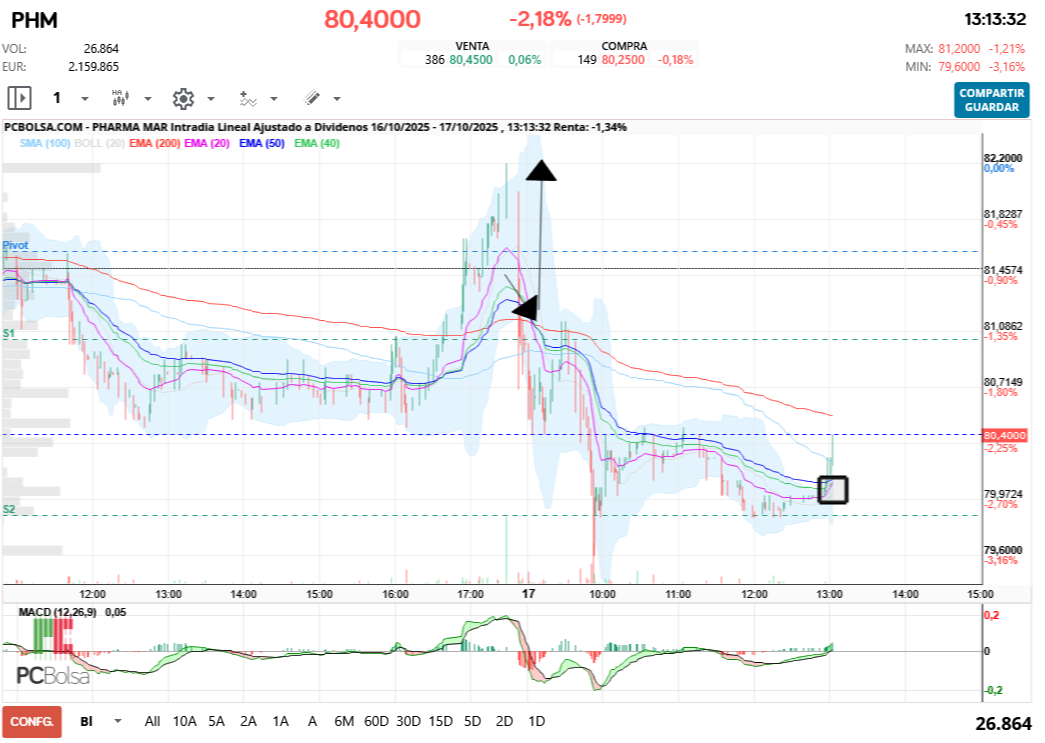Click the CONFG. button
This screenshot has width=1045, height=743.
tap(32, 722)
